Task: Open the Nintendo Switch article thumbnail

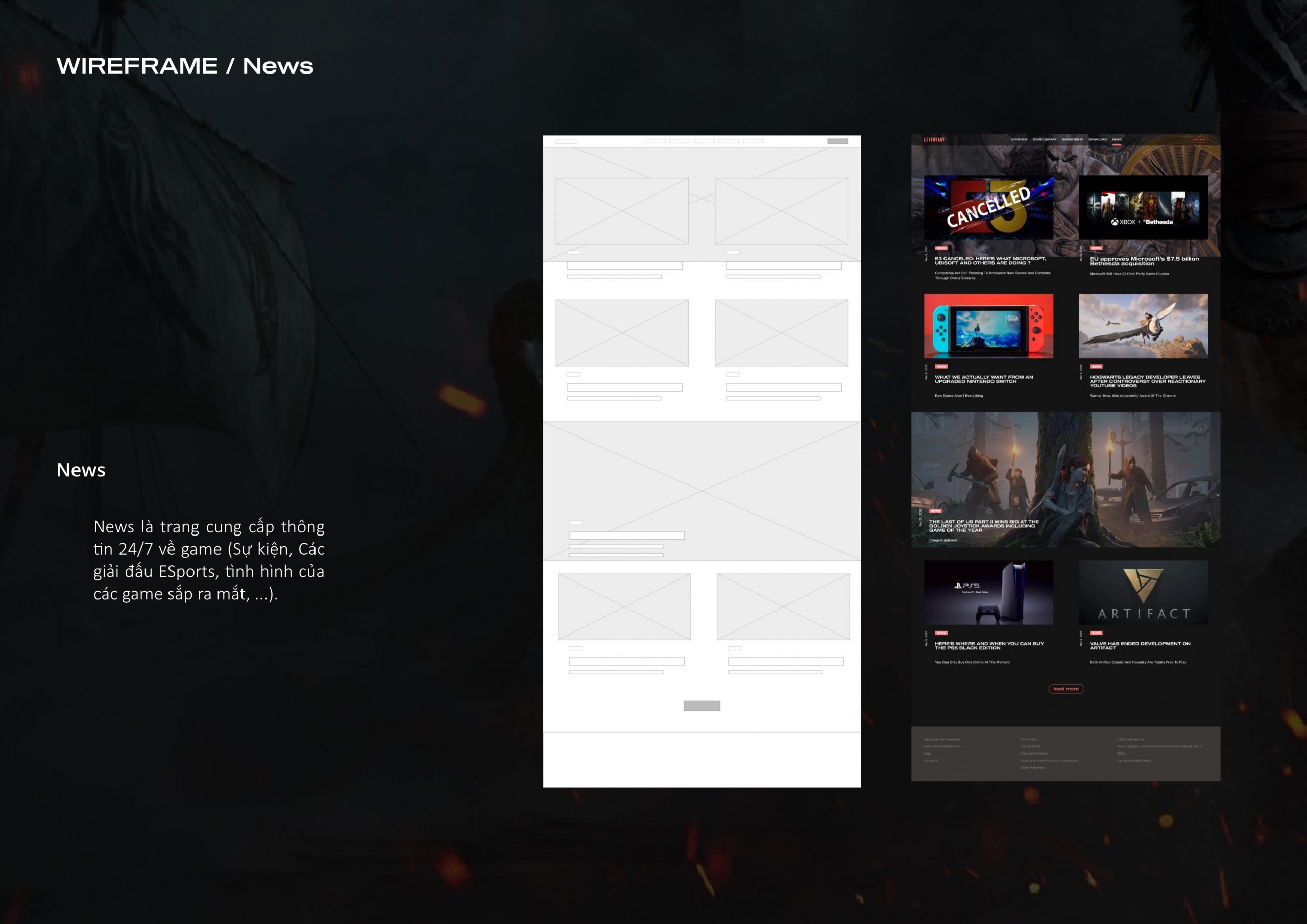Action: point(988,326)
